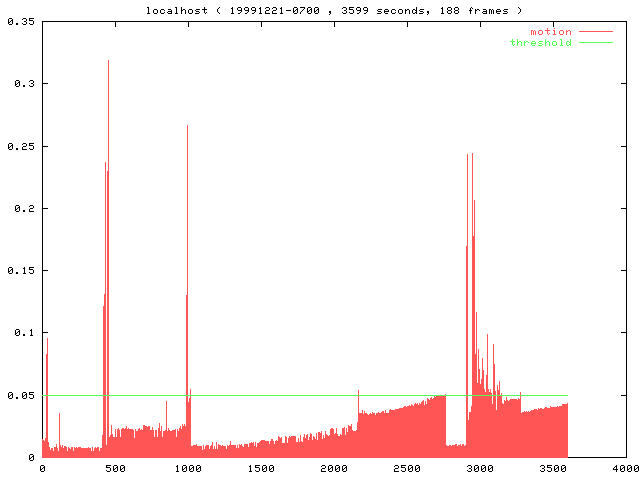Click the 0.05 y-axis tick label
640x480 pixels.
[20, 396]
